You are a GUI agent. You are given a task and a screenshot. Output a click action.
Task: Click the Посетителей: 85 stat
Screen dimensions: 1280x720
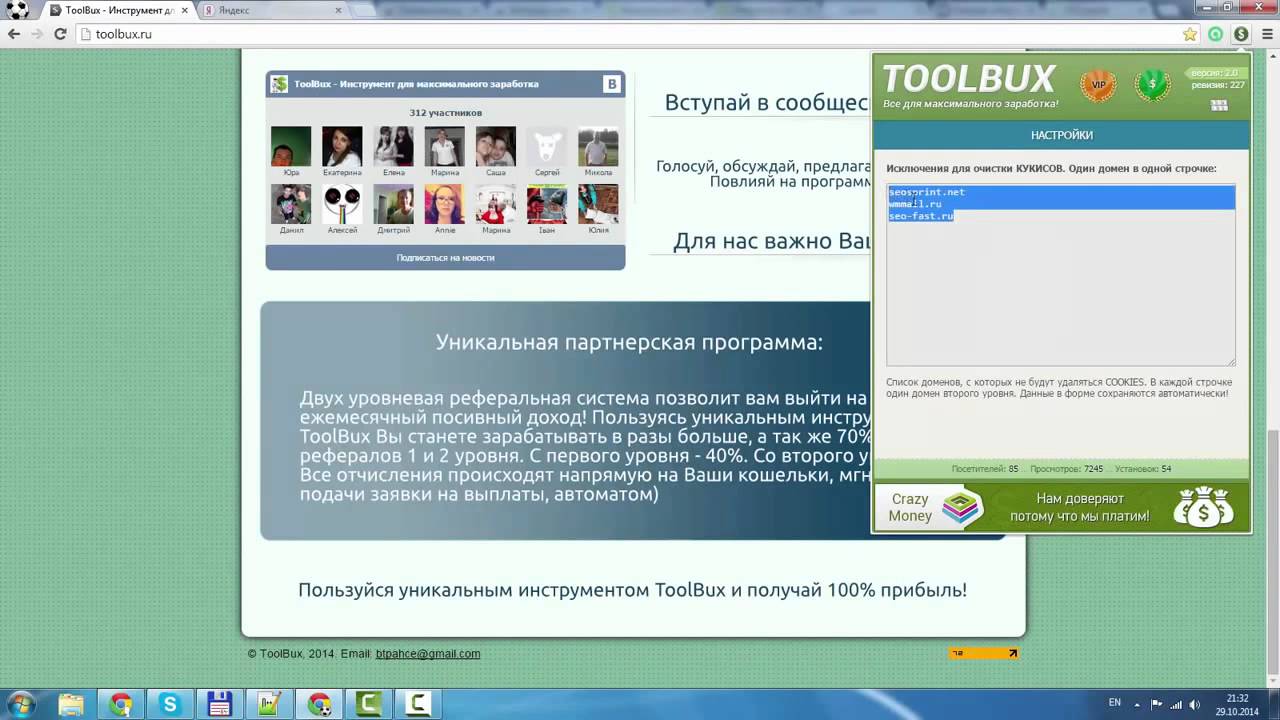[x=986, y=469]
